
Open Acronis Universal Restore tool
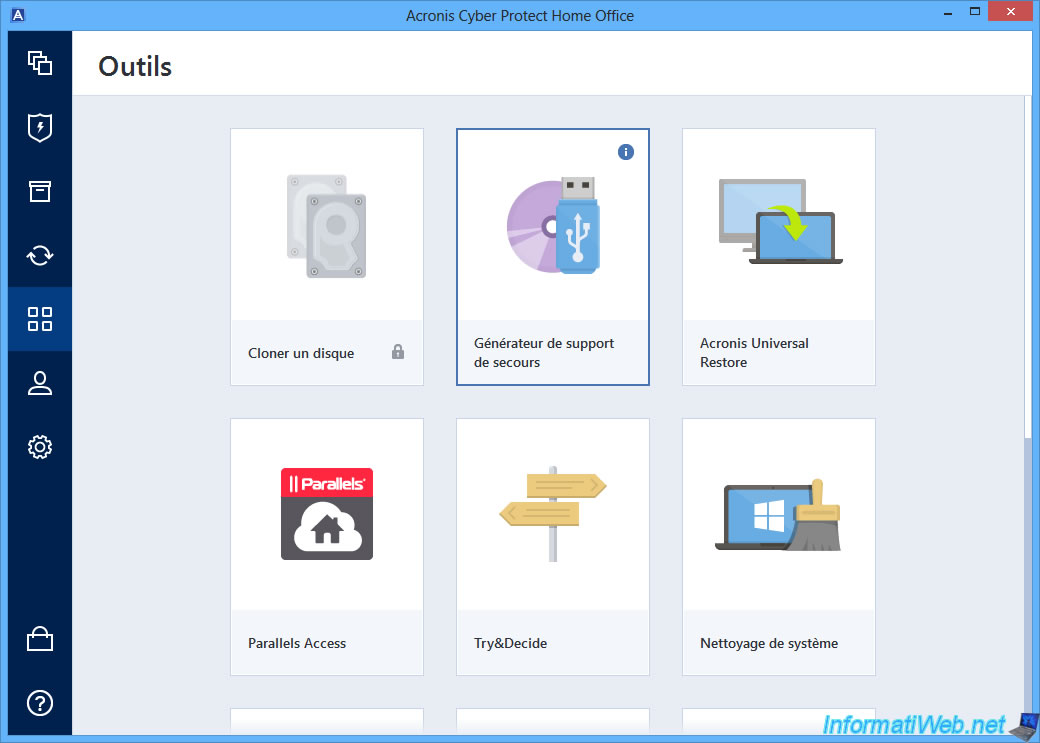(779, 256)
